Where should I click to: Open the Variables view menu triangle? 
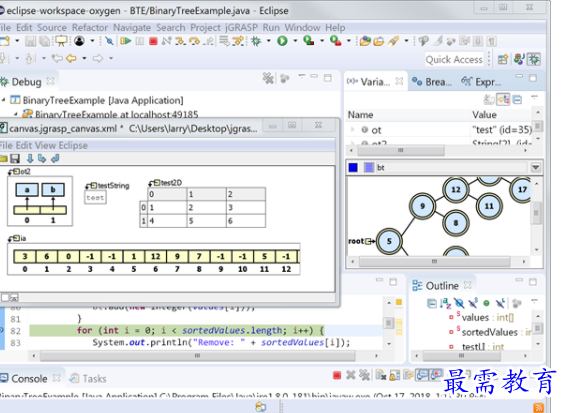click(x=534, y=97)
